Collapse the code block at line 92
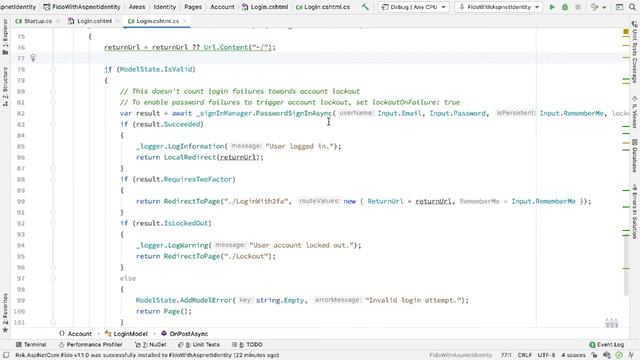The image size is (640, 360). coord(53,223)
